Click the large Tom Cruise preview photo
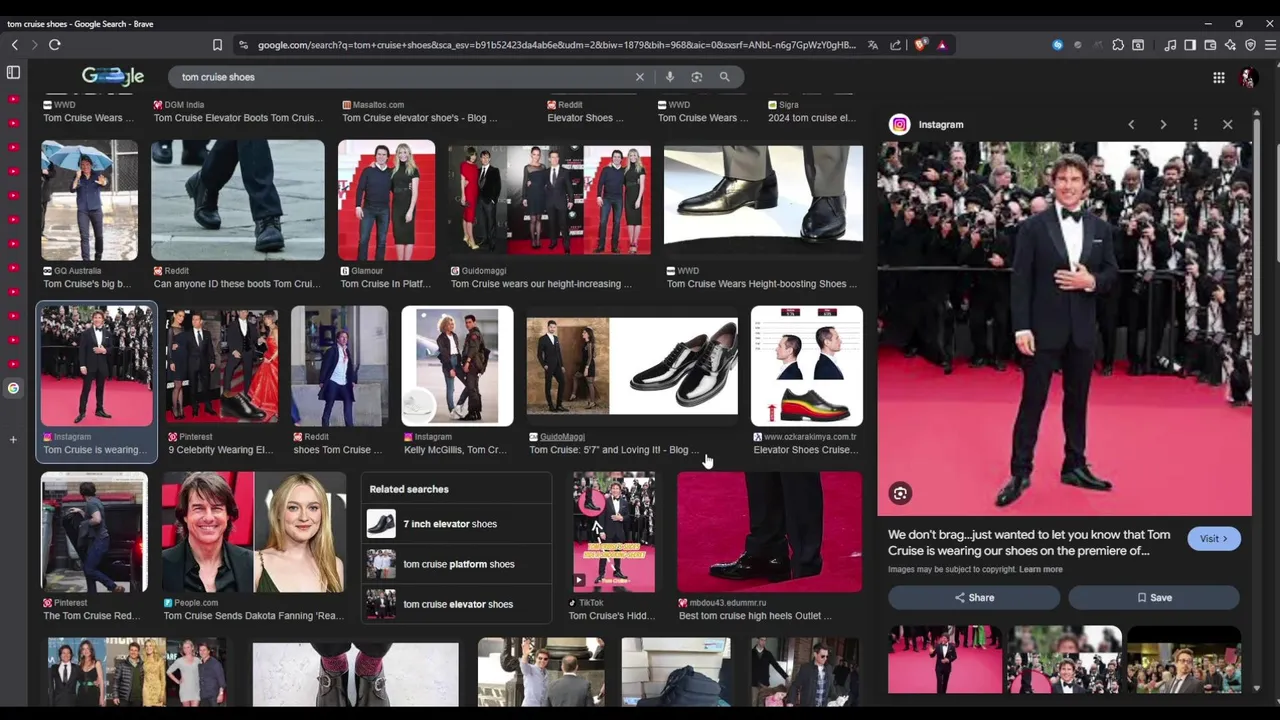This screenshot has width=1280, height=720. click(1065, 328)
